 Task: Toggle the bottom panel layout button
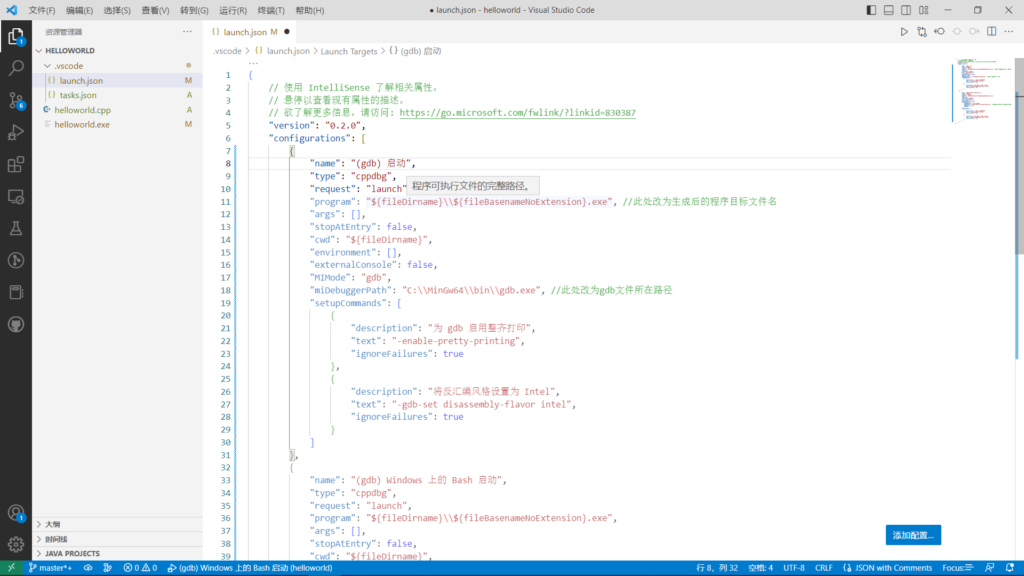(890, 10)
